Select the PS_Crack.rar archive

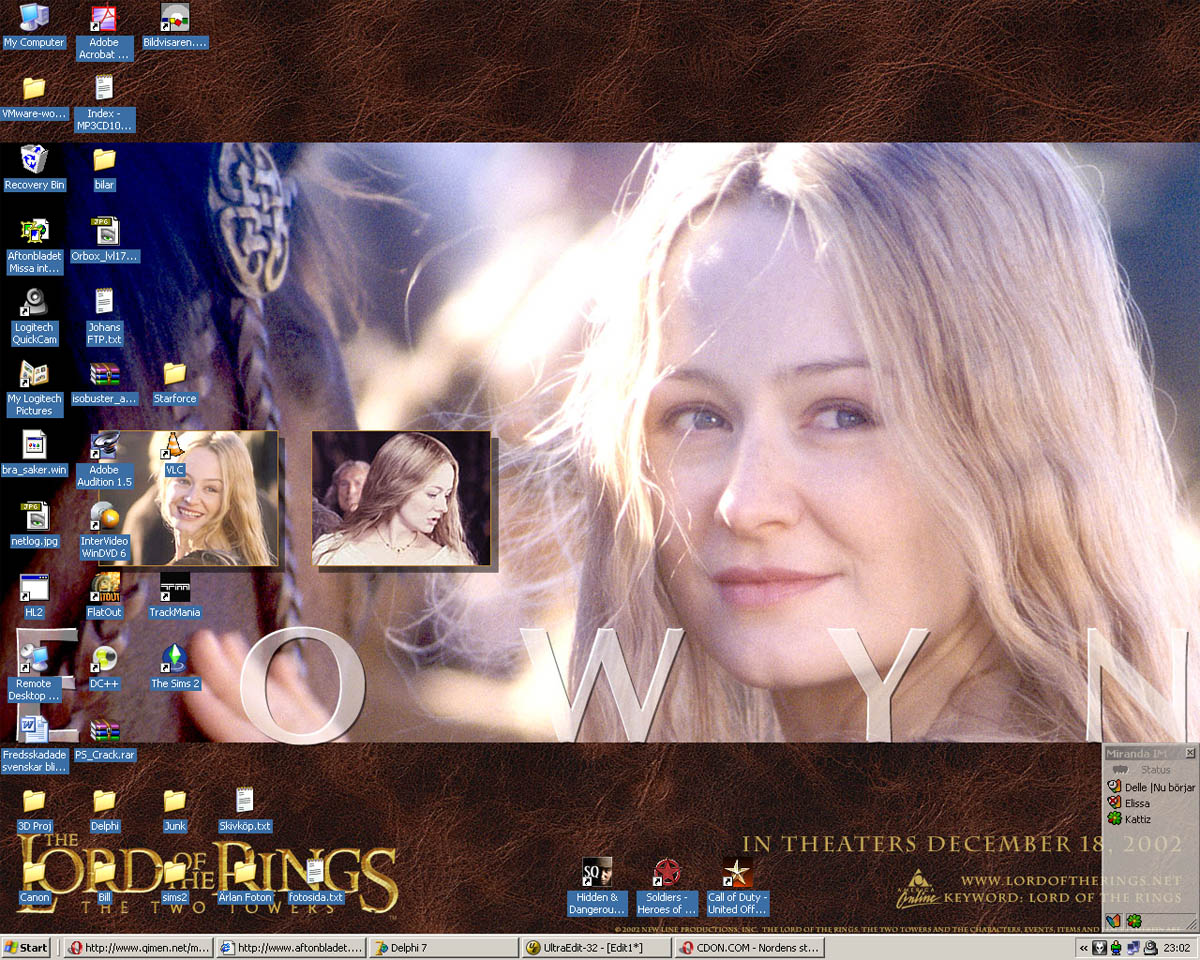[x=104, y=739]
